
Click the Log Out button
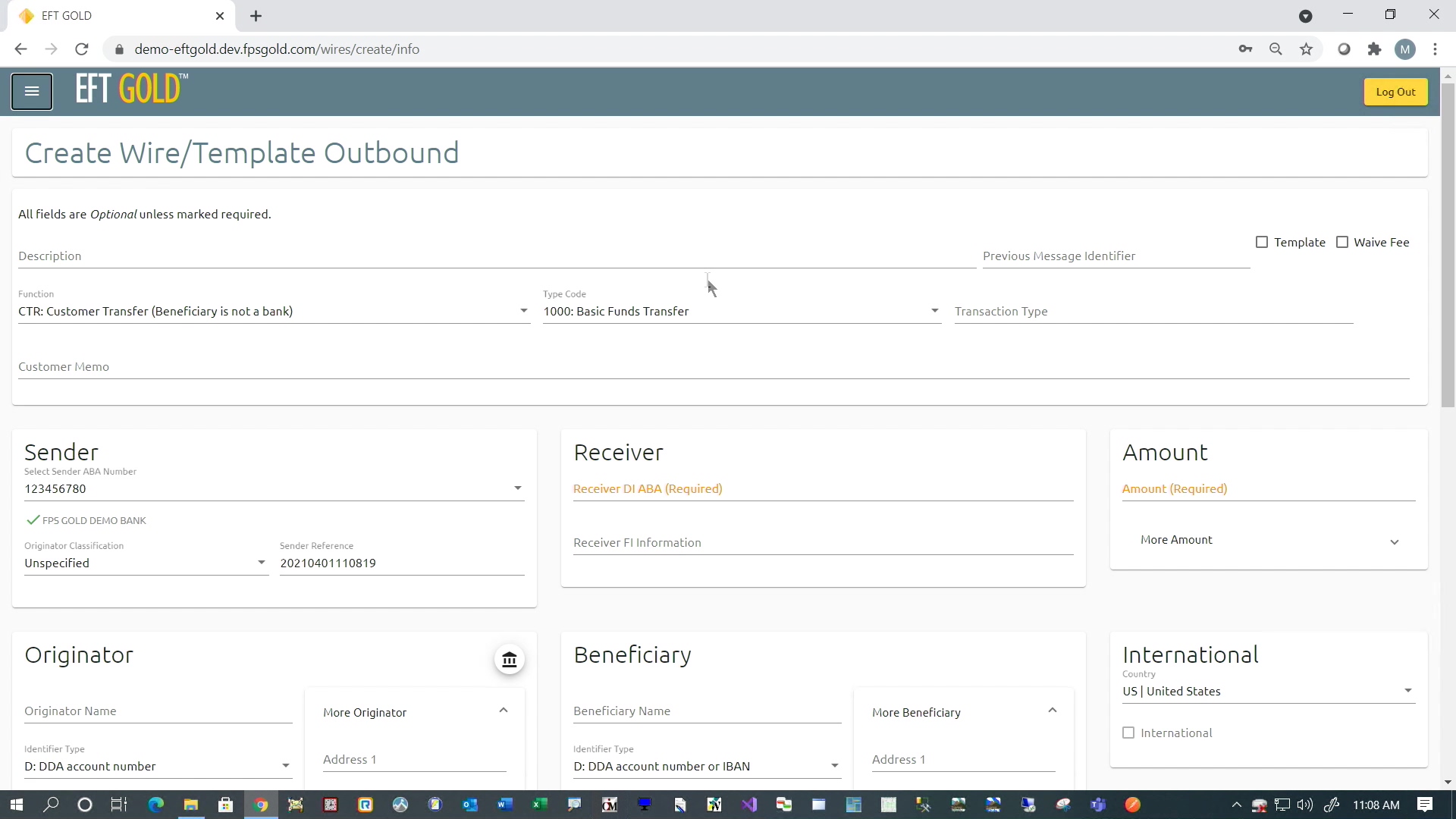[1395, 93]
